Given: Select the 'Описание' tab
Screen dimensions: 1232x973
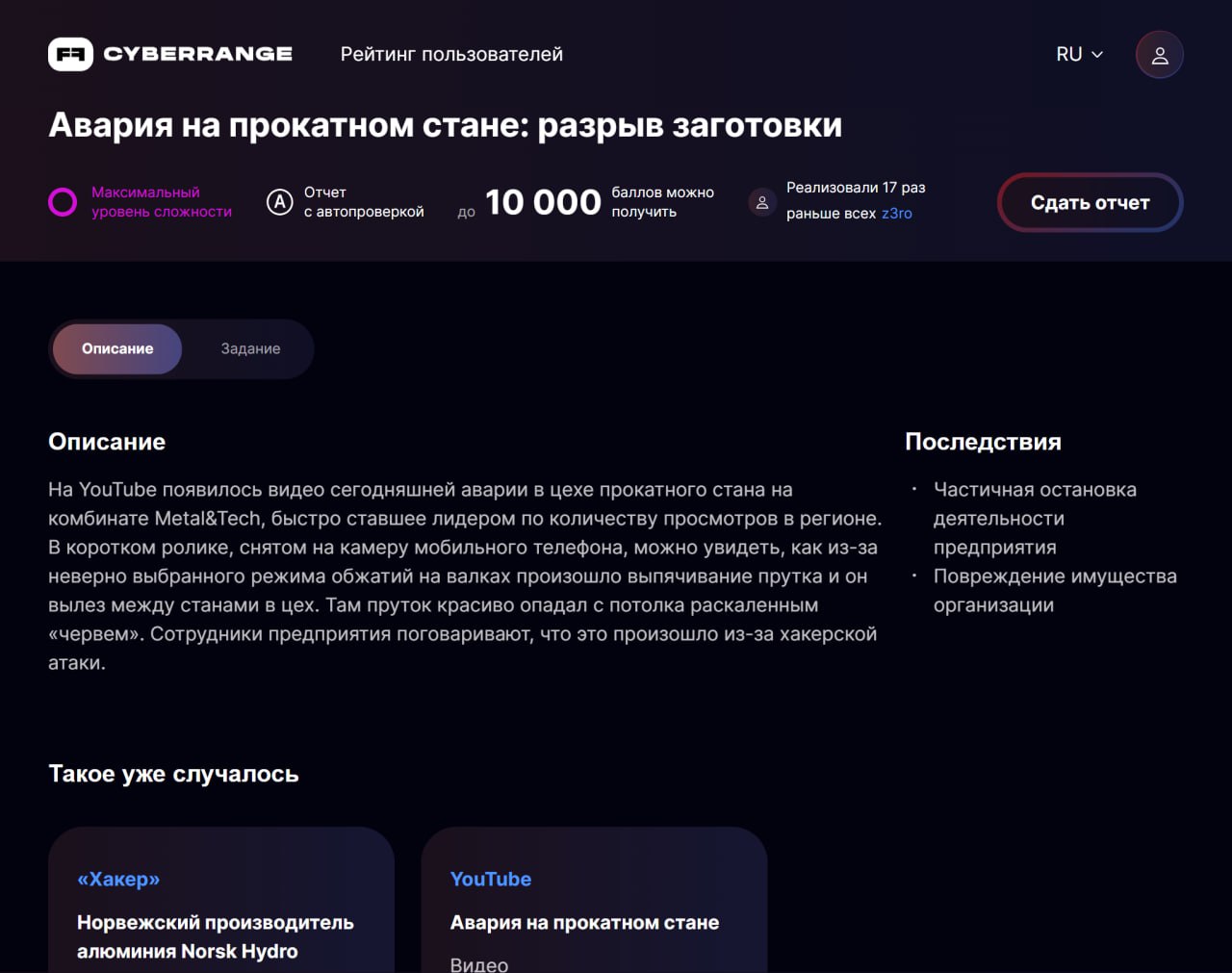Looking at the screenshot, I should tap(117, 348).
